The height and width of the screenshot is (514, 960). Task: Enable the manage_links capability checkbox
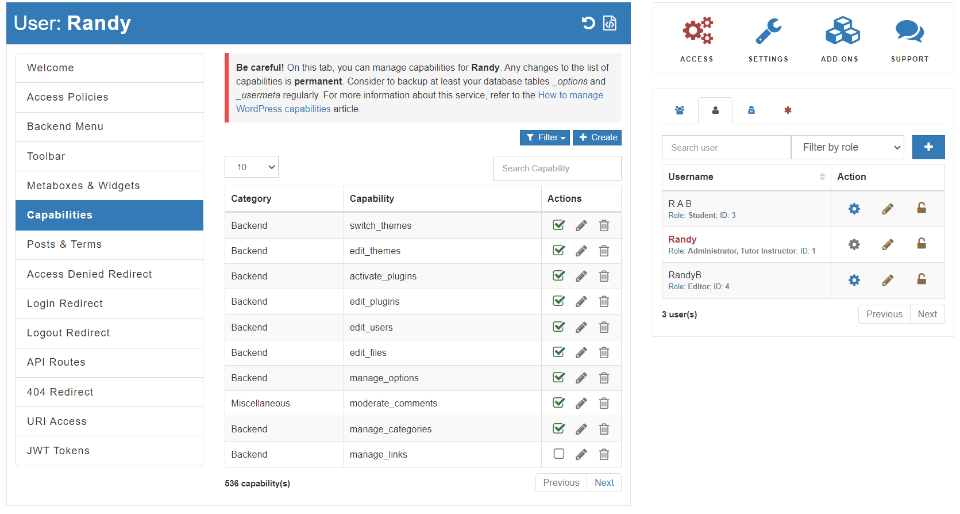(559, 454)
